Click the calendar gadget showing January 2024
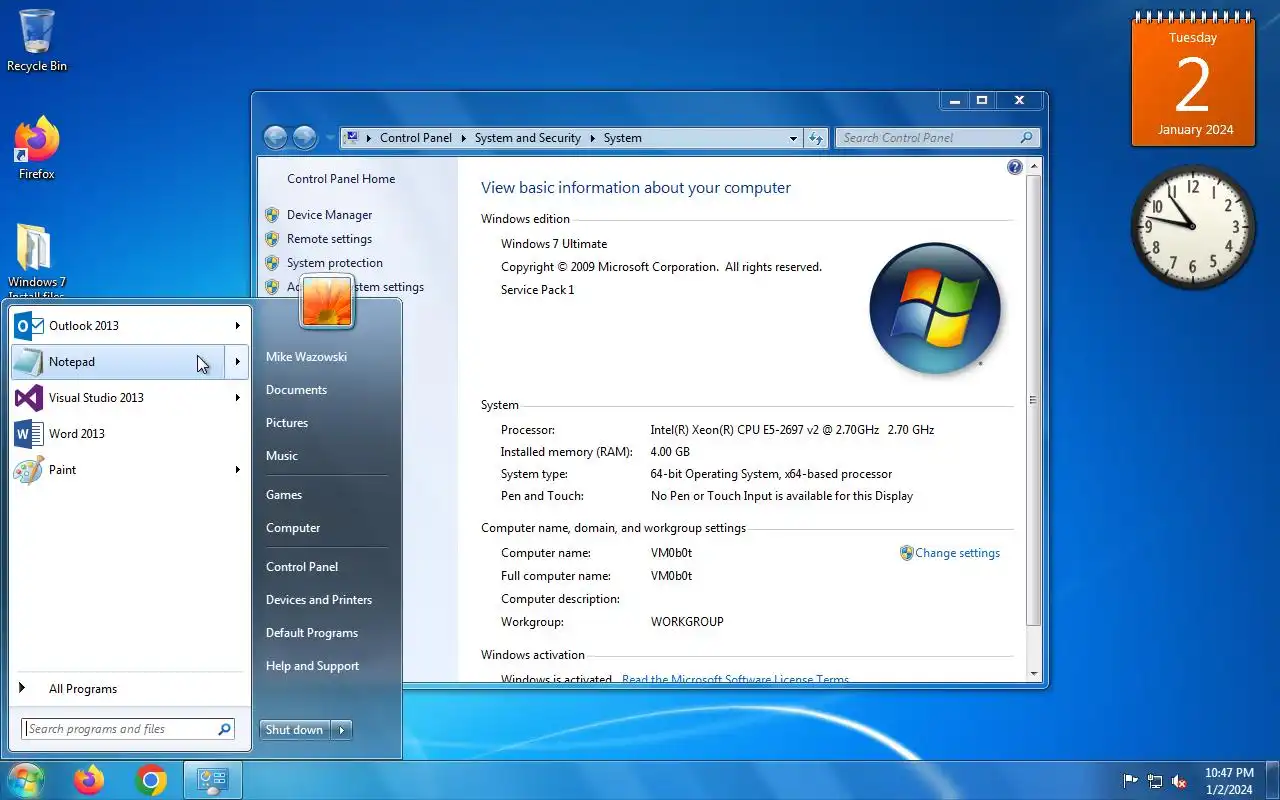The width and height of the screenshot is (1280, 800). (x=1193, y=81)
